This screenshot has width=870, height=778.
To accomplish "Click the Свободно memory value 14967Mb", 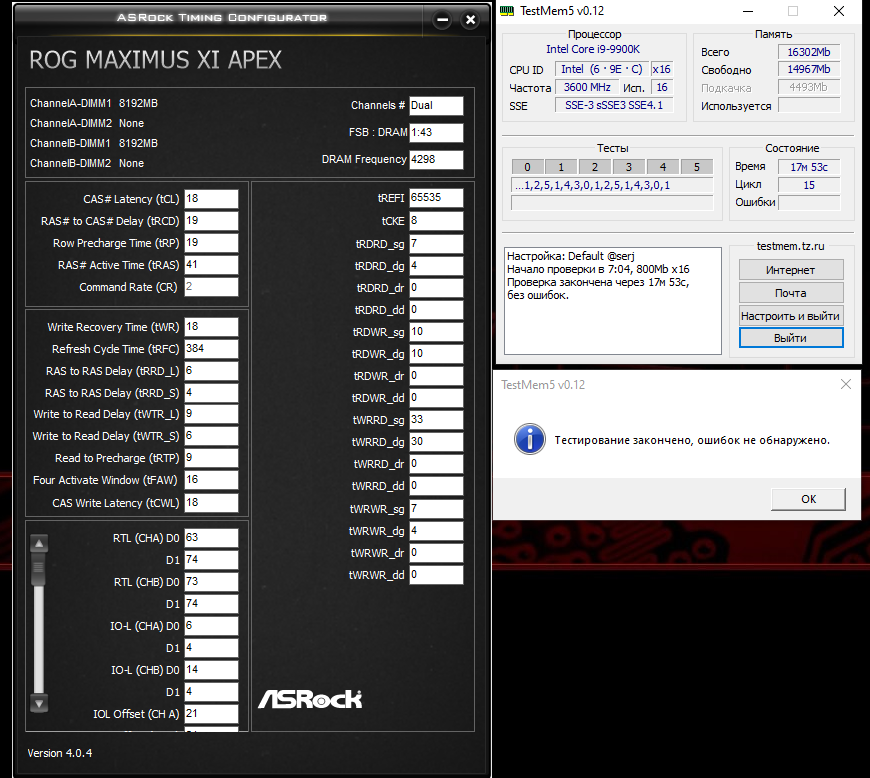I will click(809, 69).
